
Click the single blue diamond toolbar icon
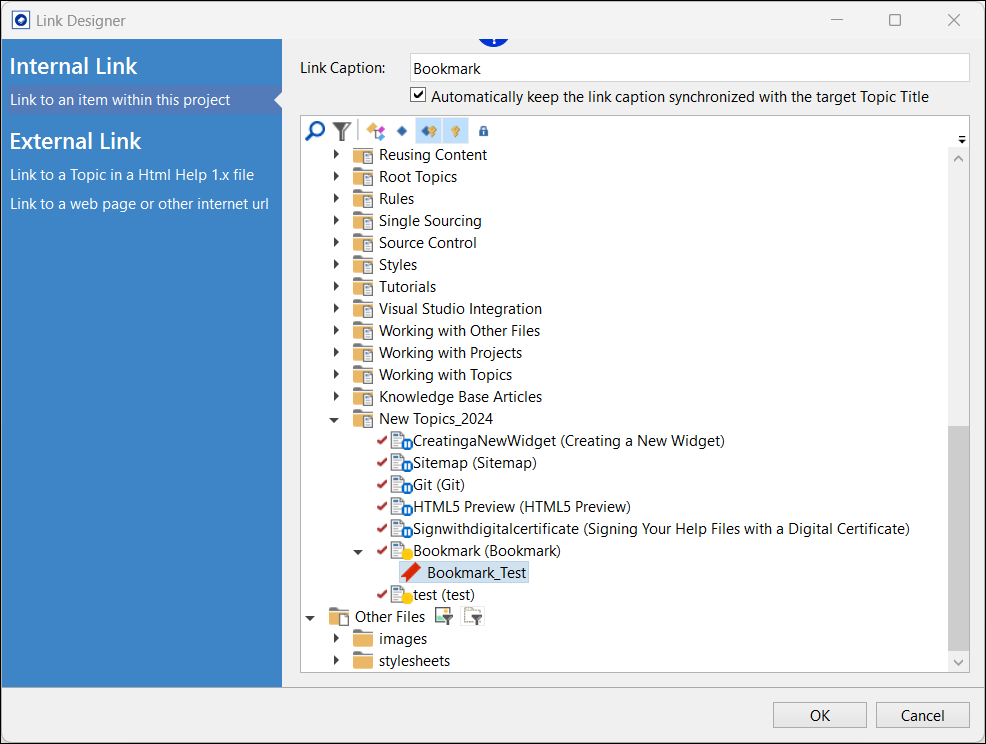pyautogui.click(x=401, y=130)
